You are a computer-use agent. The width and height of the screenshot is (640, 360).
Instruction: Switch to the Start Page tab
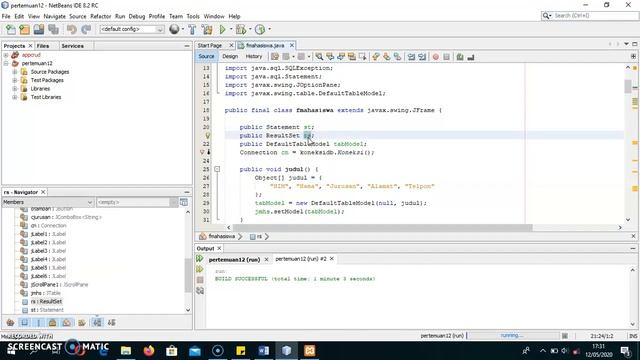[210, 45]
